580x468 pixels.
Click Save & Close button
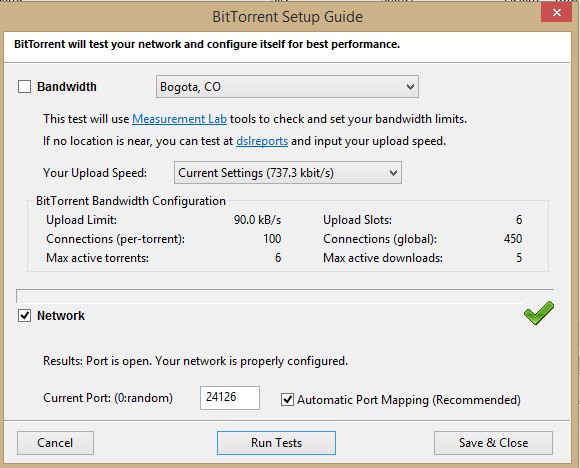[x=493, y=443]
